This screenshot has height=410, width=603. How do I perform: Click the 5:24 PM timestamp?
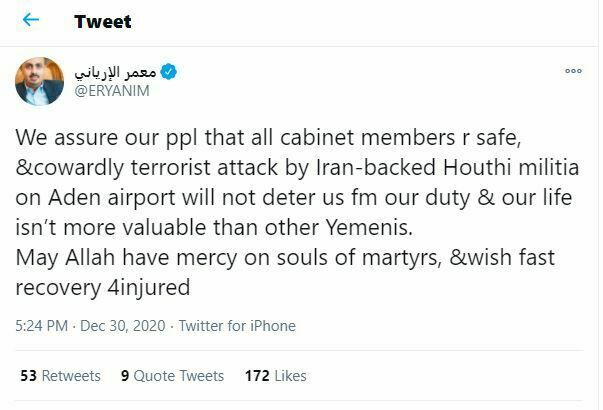pyautogui.click(x=42, y=326)
